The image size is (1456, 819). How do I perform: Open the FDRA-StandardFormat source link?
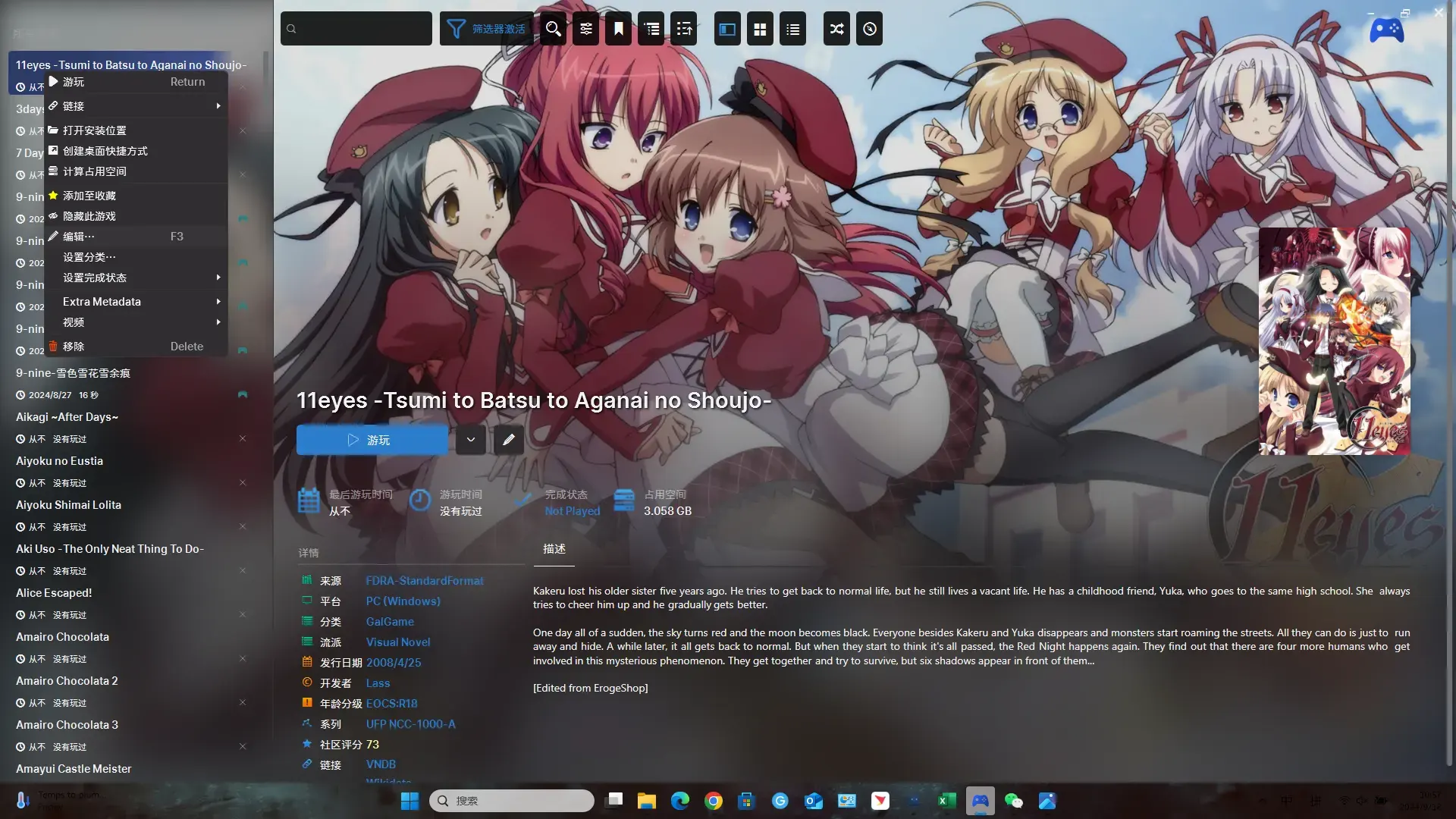(425, 581)
